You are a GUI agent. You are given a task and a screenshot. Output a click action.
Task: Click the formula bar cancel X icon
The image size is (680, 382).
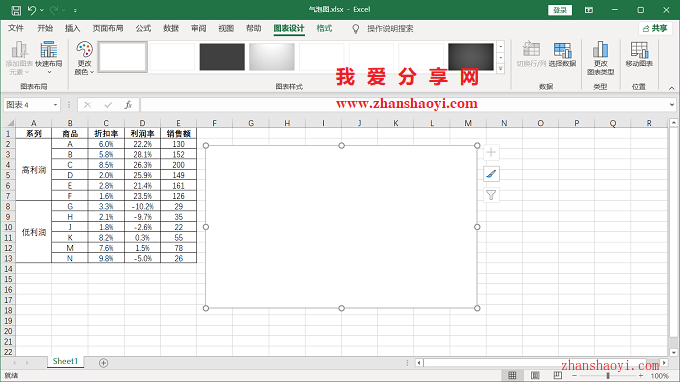[x=88, y=105]
